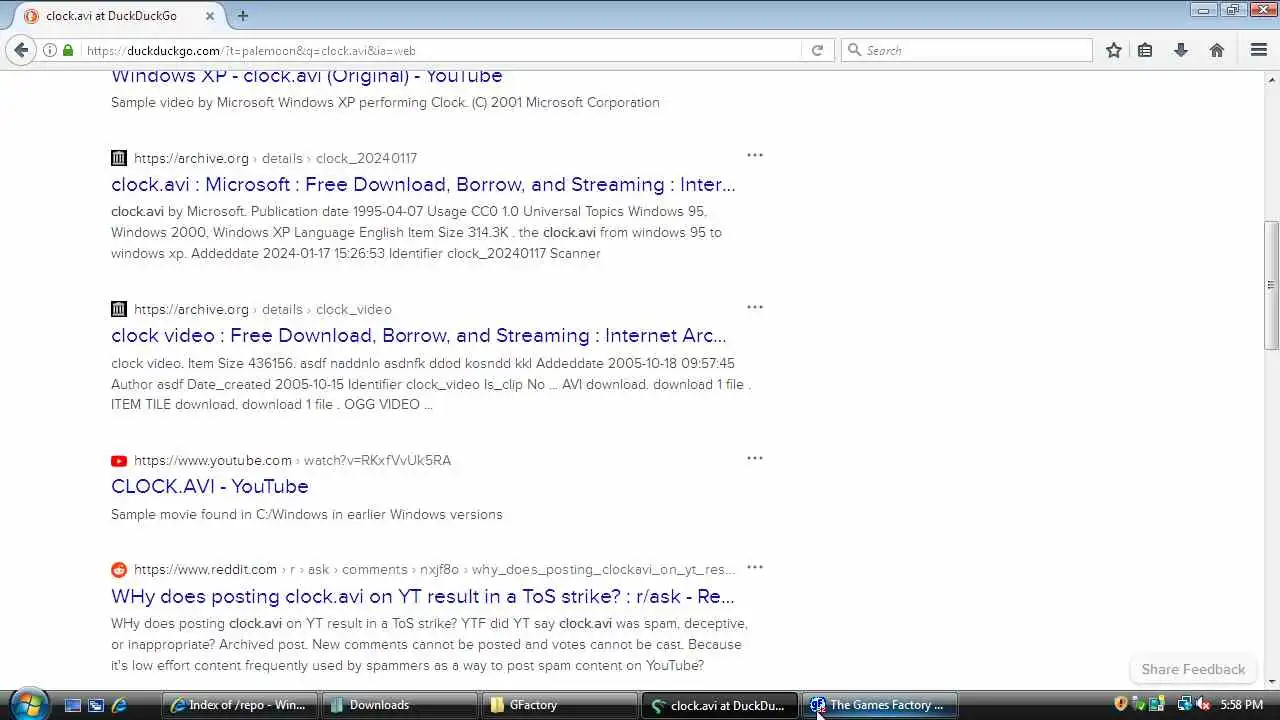Click the Show Desktop quick launch icon
The width and height of the screenshot is (1280, 720).
[x=73, y=705]
